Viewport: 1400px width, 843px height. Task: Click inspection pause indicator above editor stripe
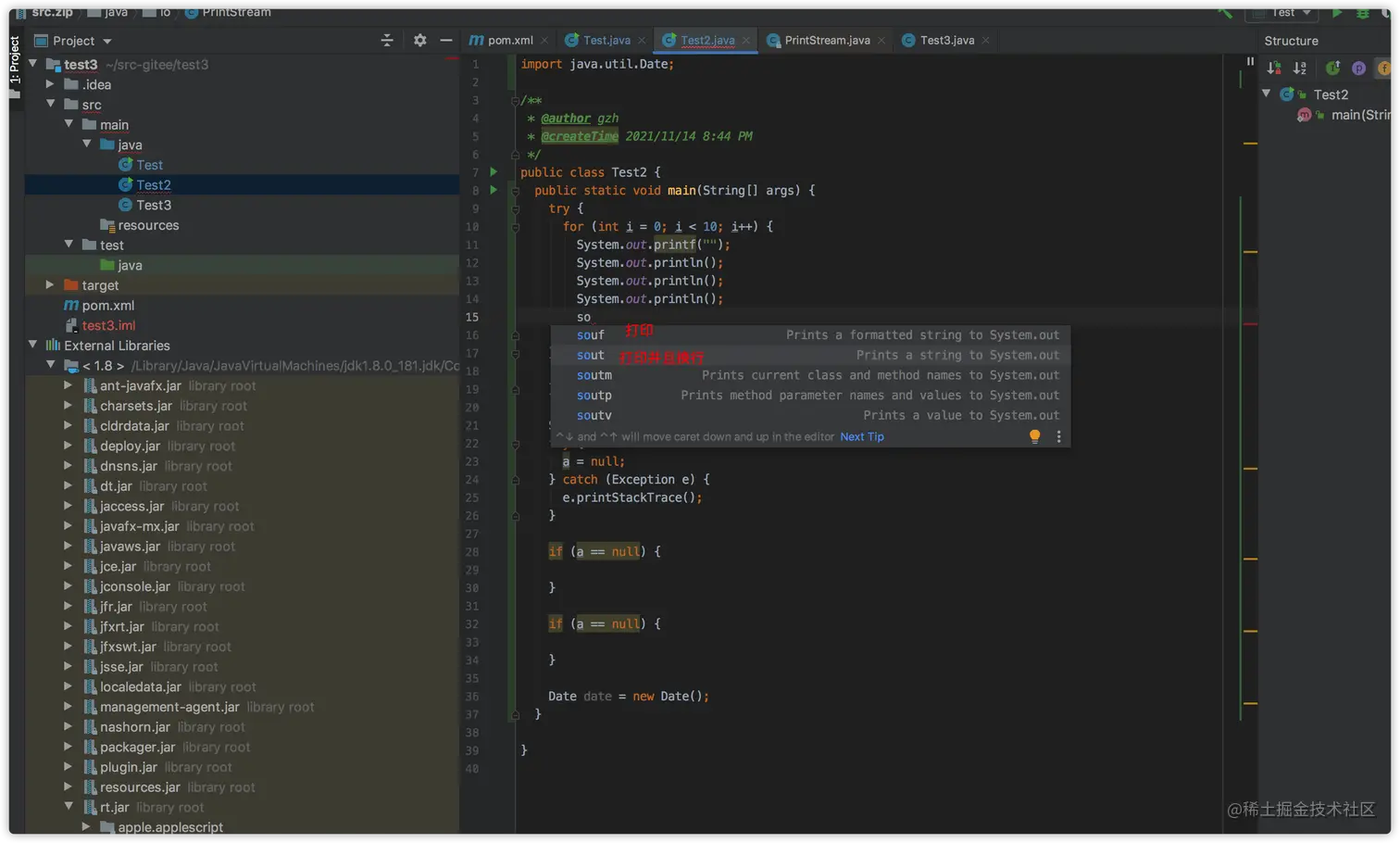pyautogui.click(x=1250, y=61)
